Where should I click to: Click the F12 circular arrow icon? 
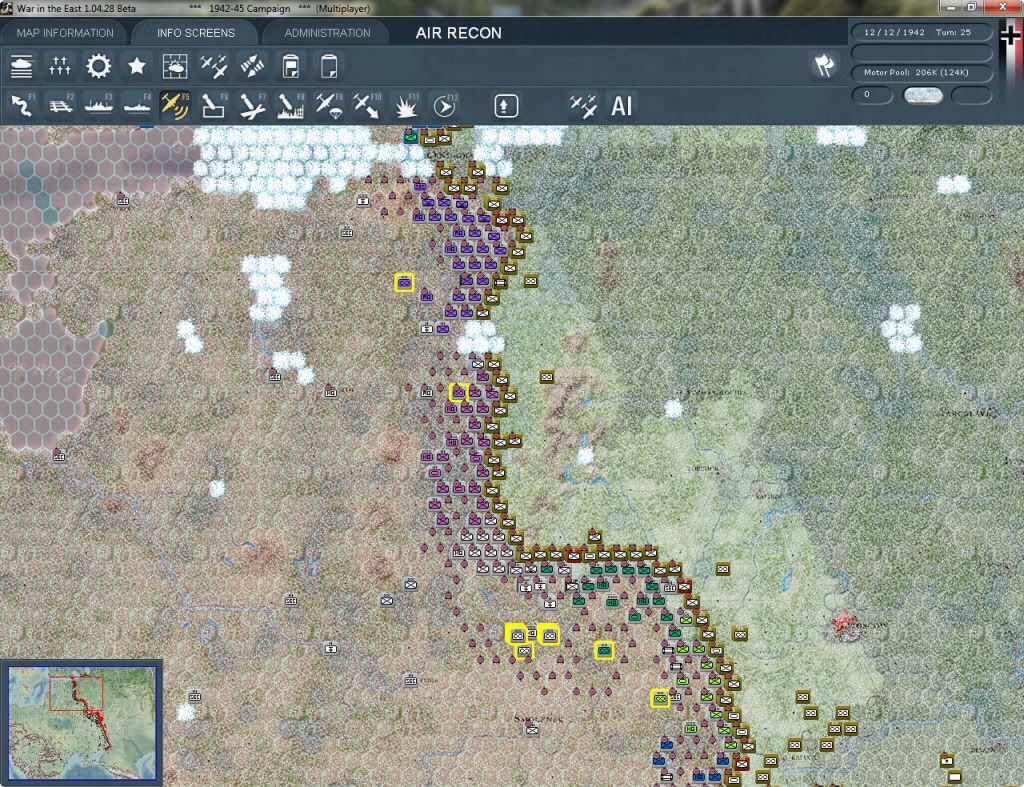pos(445,106)
